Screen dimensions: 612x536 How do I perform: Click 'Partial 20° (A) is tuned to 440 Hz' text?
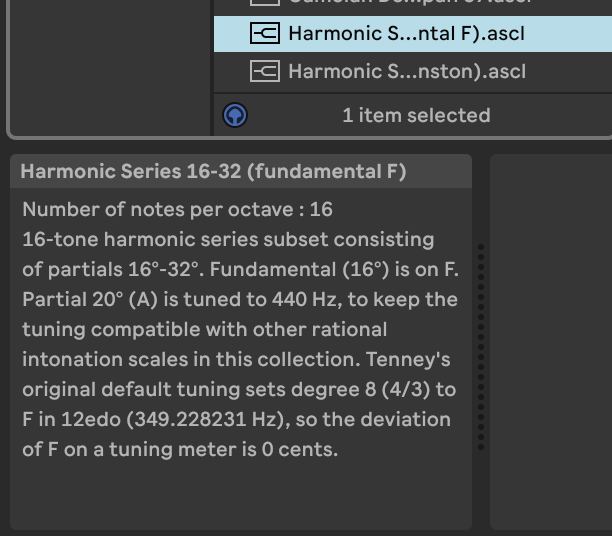point(180,300)
